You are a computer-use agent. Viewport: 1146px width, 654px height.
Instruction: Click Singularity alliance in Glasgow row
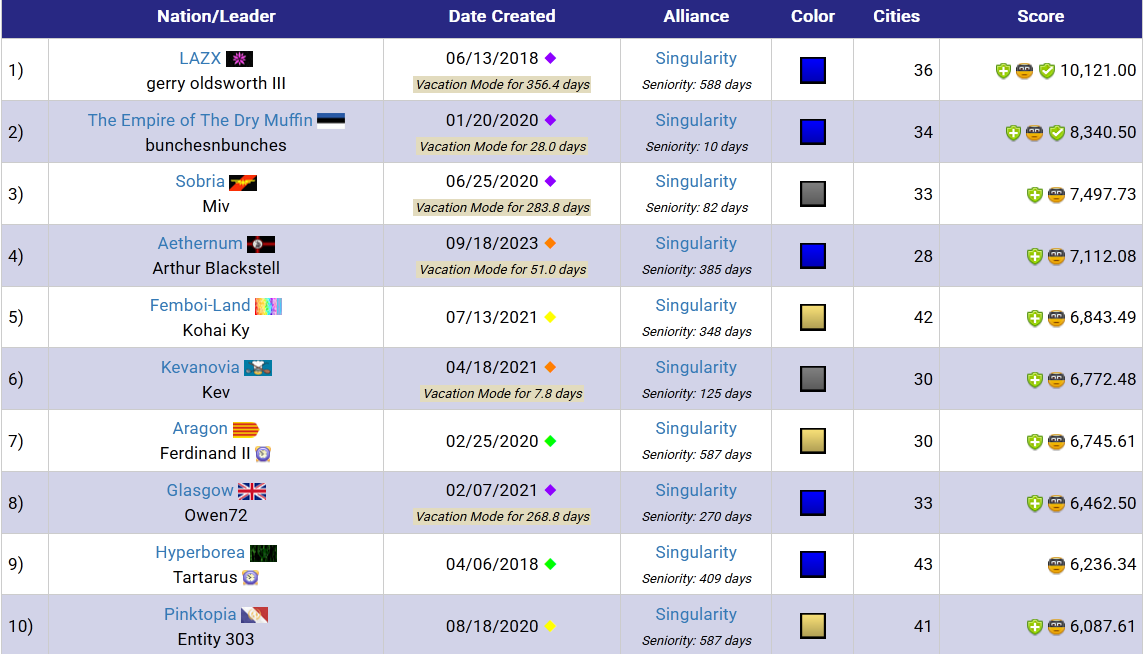click(696, 490)
